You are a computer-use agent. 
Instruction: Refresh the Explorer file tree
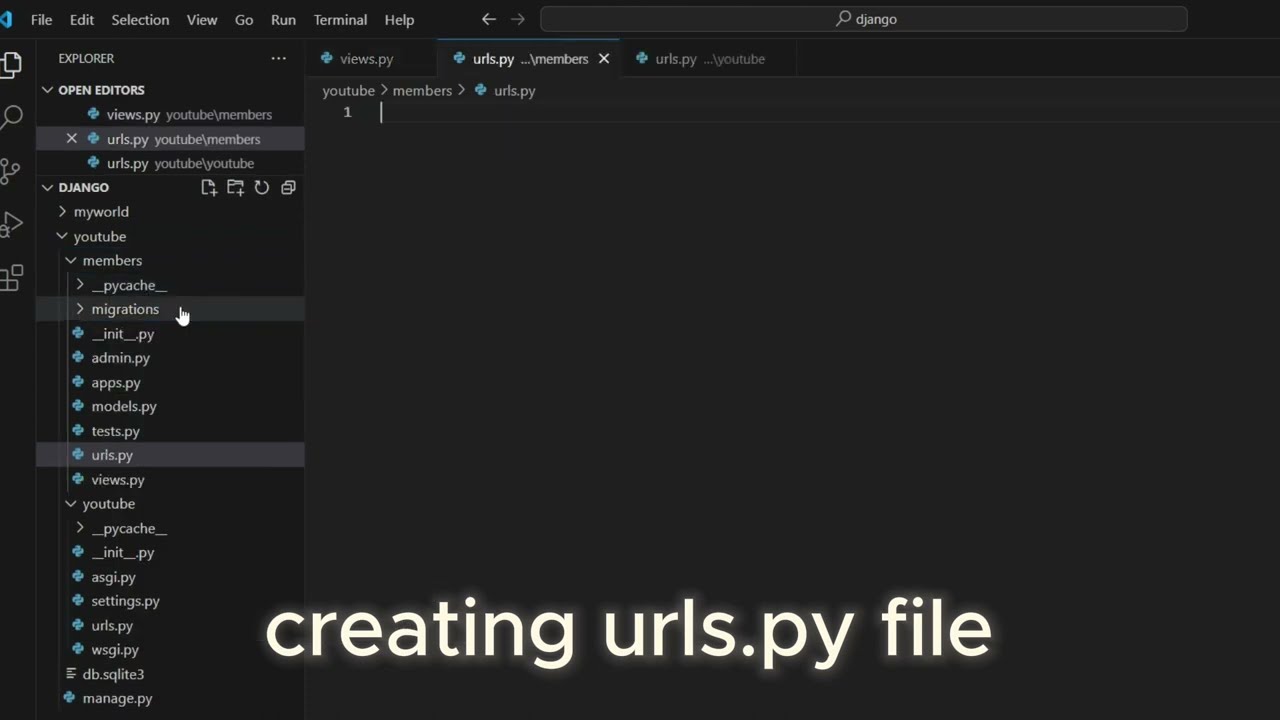(x=262, y=187)
